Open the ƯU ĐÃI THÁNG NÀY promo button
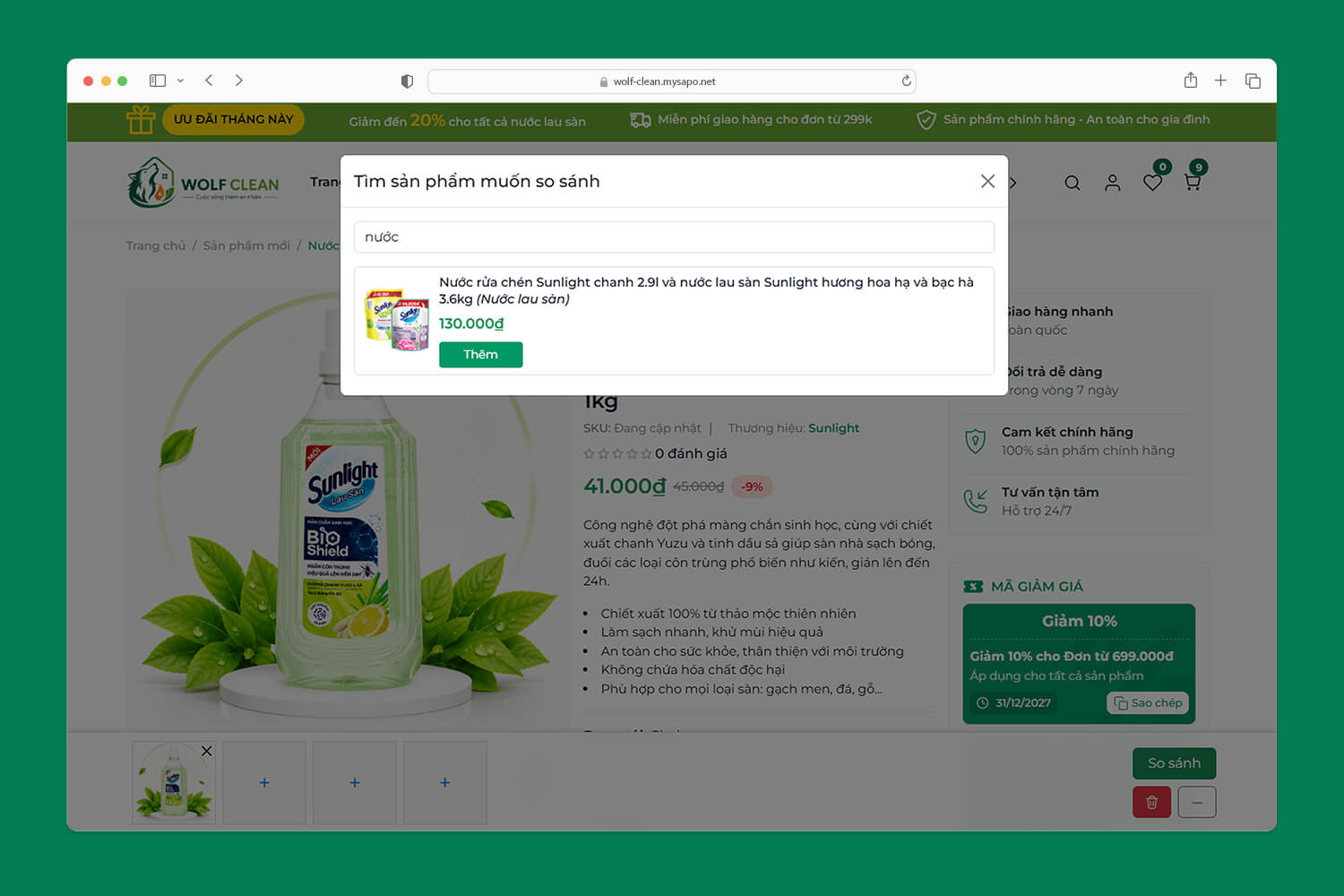This screenshot has width=1344, height=896. pos(233,119)
